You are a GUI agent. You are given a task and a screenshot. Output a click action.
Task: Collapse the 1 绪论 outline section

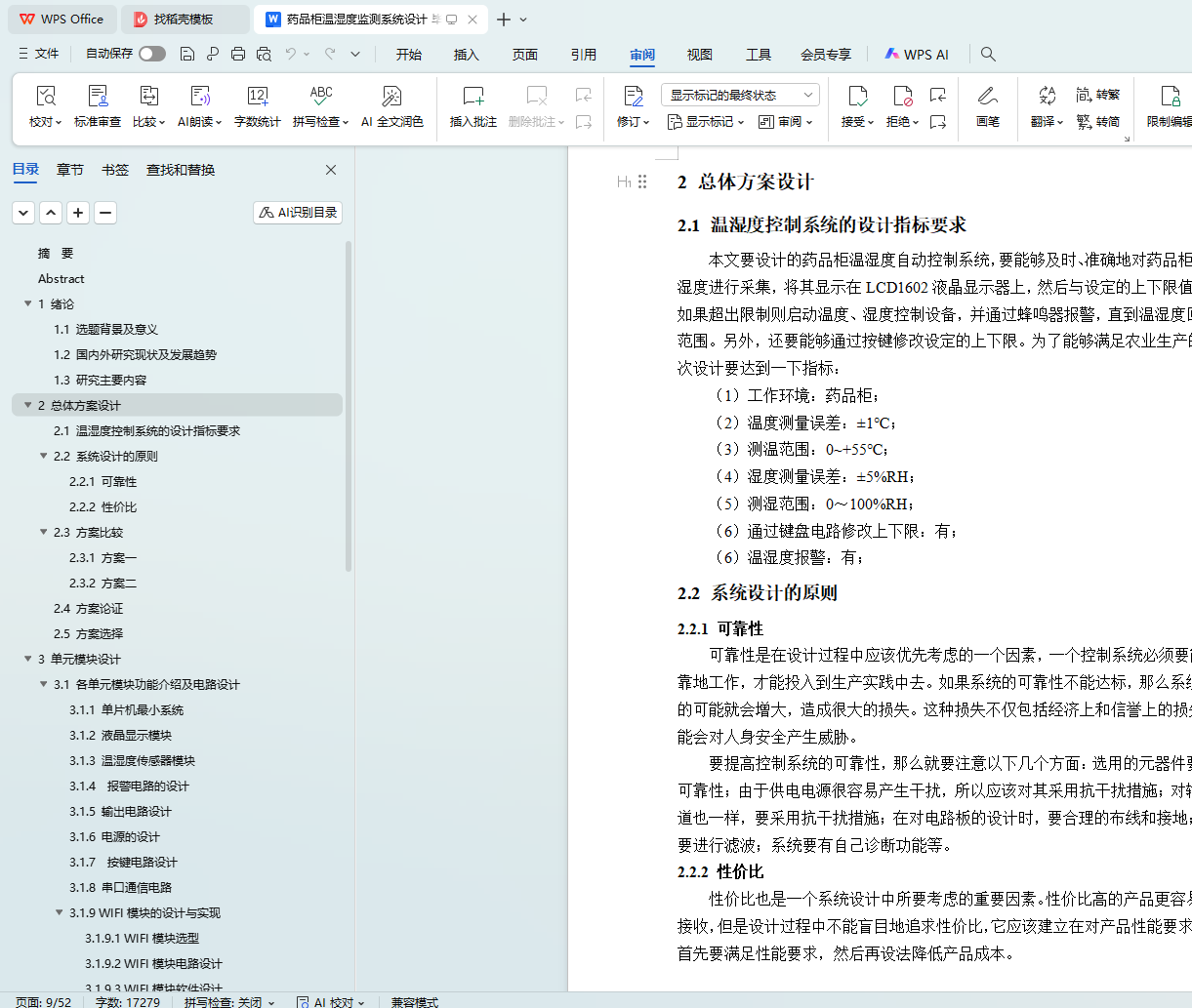[28, 303]
